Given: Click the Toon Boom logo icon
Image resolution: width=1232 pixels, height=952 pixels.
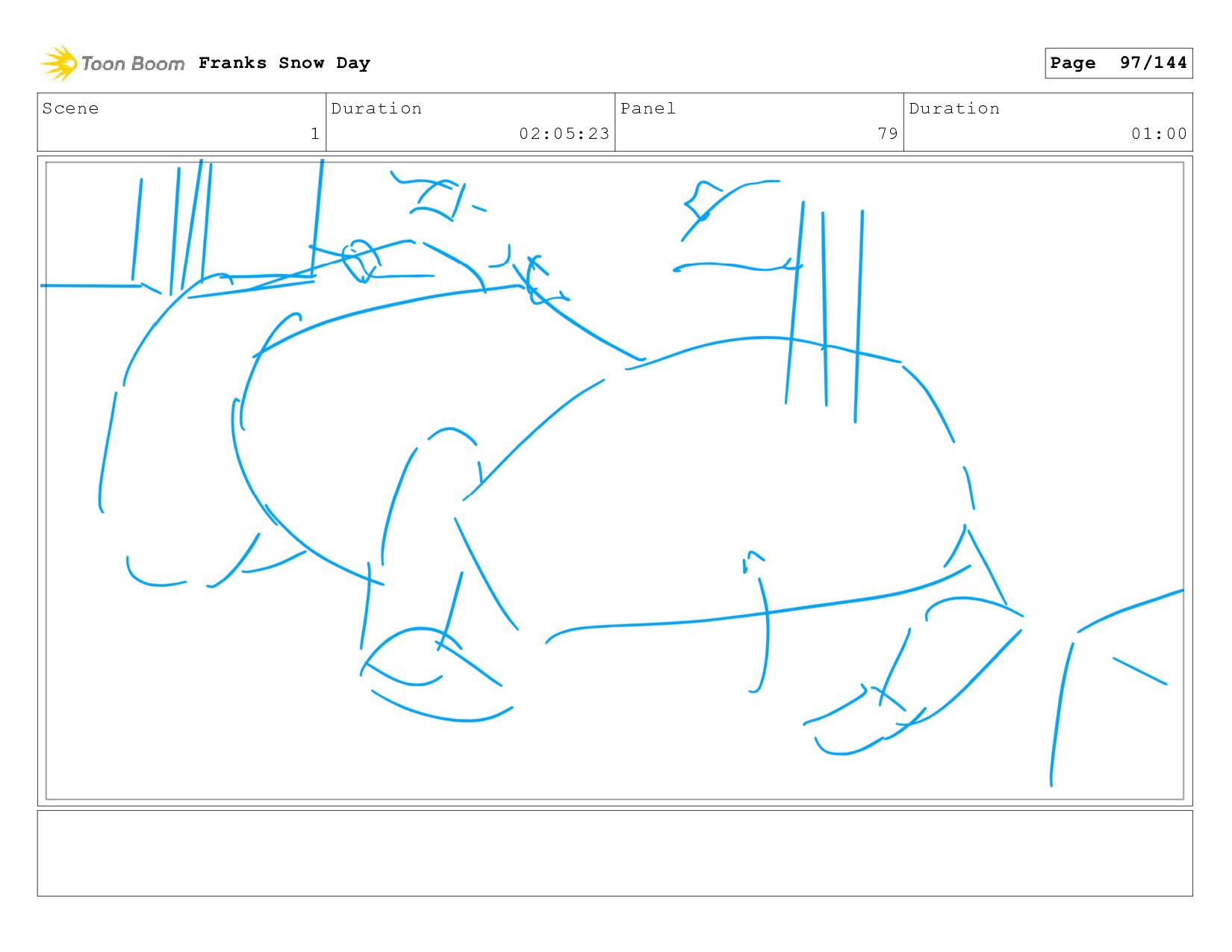Looking at the screenshot, I should (x=59, y=63).
